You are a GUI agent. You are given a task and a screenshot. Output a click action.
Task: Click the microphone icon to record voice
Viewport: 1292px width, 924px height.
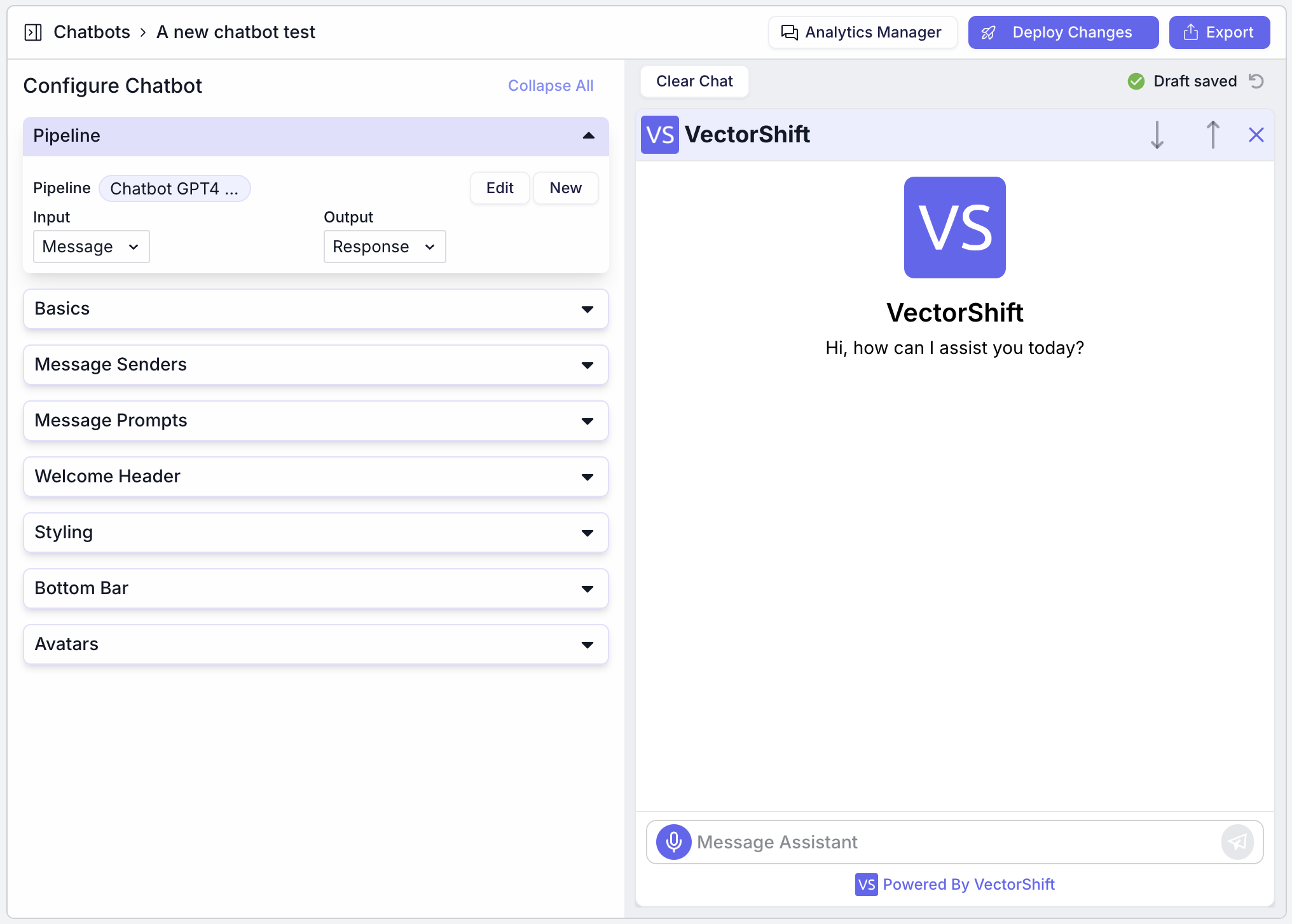coord(672,841)
